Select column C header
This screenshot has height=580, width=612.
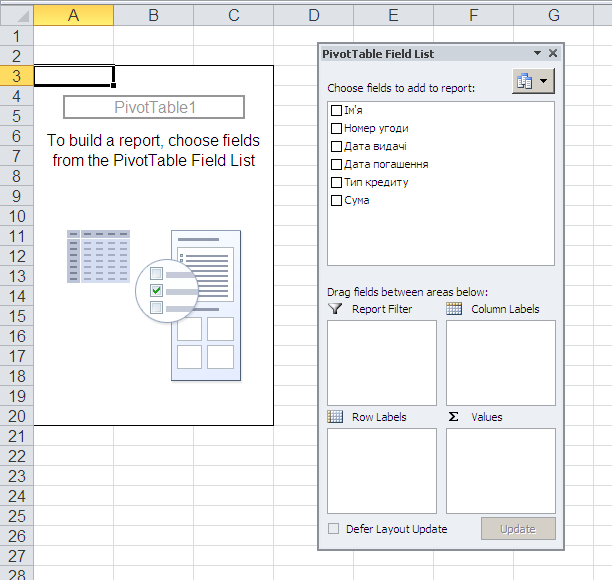pyautogui.click(x=233, y=15)
